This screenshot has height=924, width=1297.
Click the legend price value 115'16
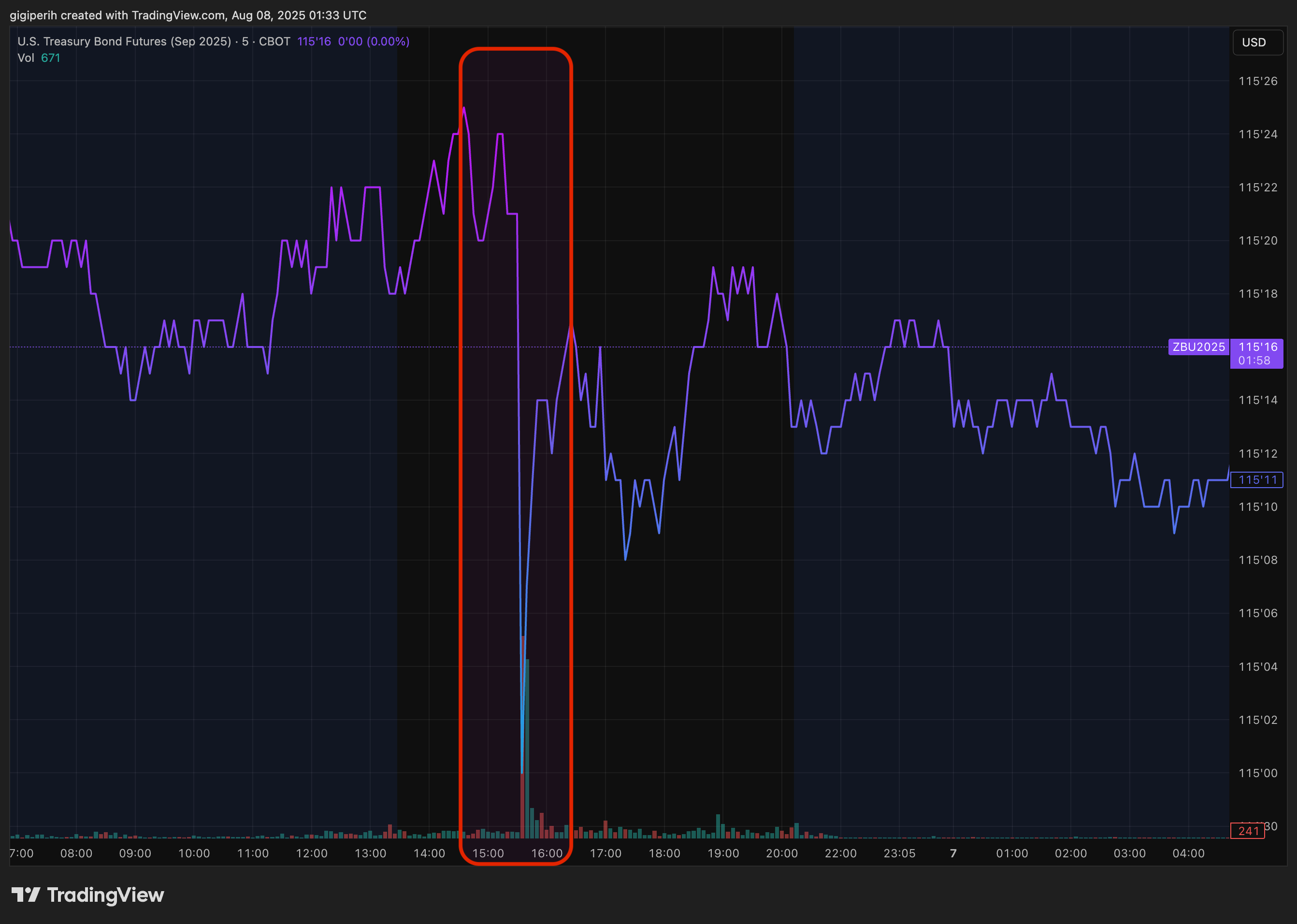point(314,42)
